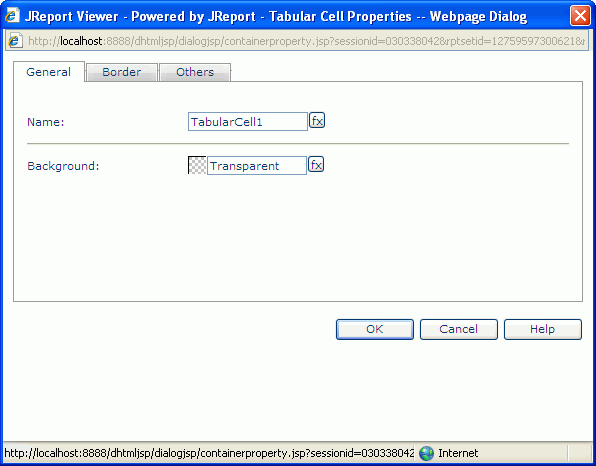Viewport: 596px width, 466px height.
Task: Click the page icon in the address bar
Action: 15,41
